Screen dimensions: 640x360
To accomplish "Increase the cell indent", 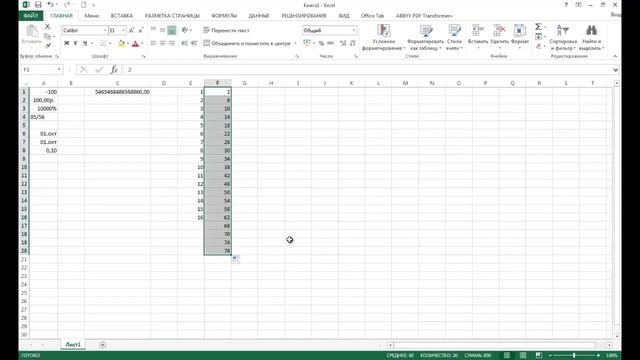I will [194, 43].
